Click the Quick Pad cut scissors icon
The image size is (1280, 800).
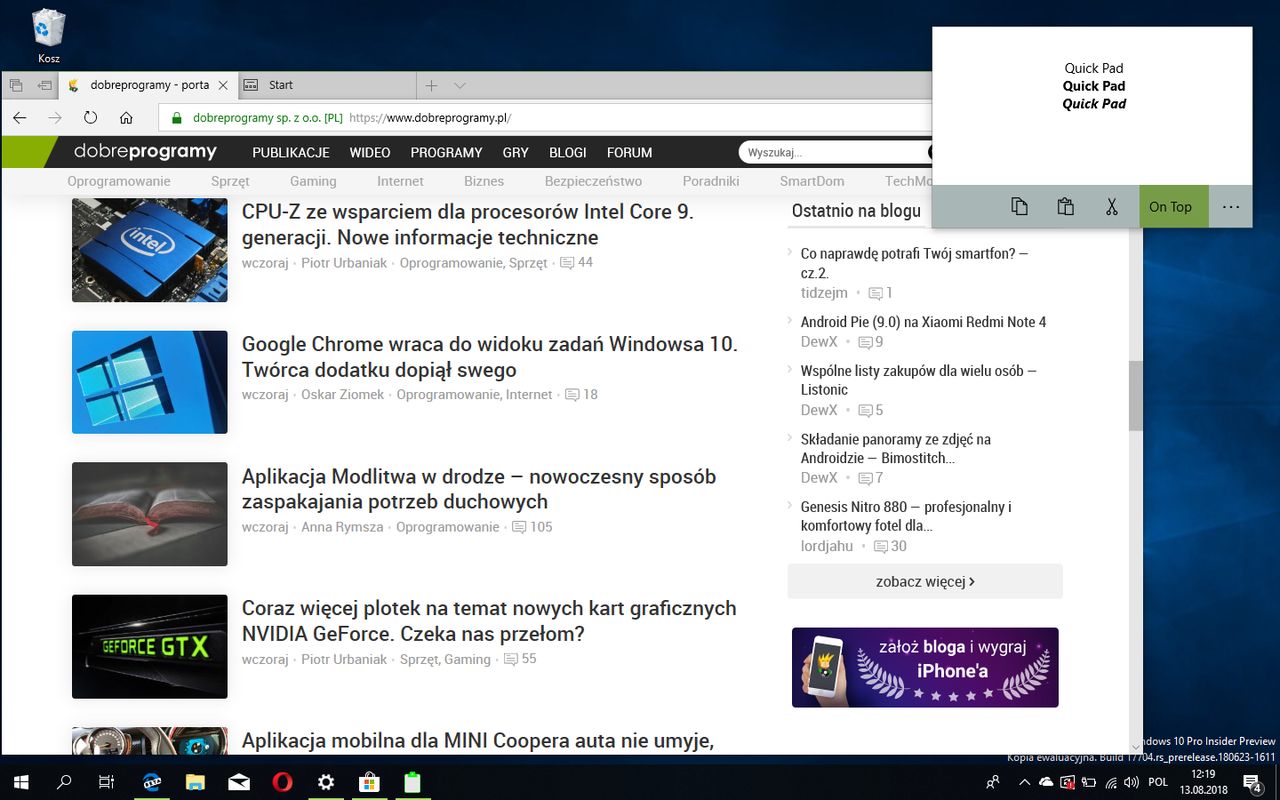point(1111,207)
